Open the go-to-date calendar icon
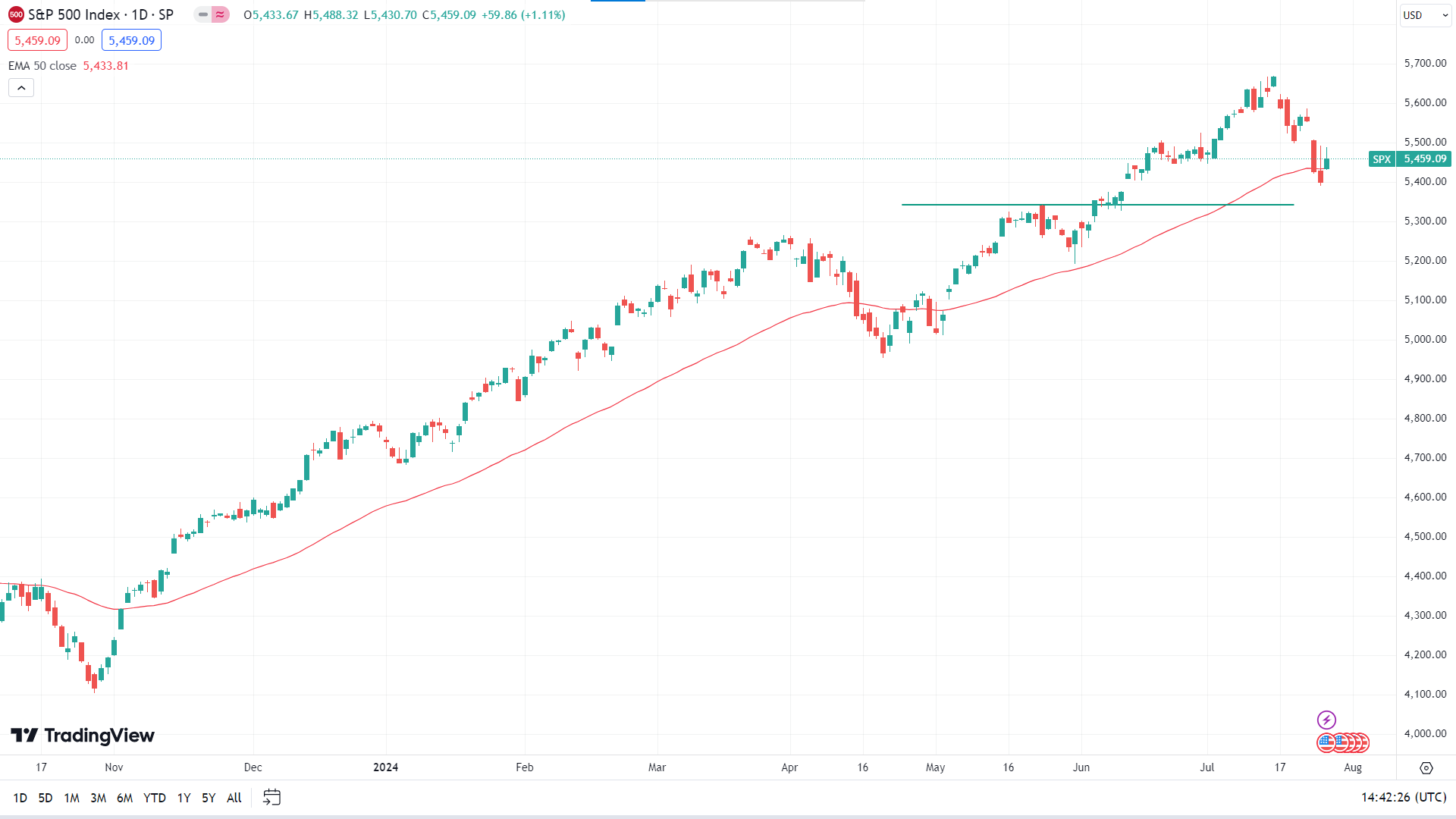1456x819 pixels. 271,797
